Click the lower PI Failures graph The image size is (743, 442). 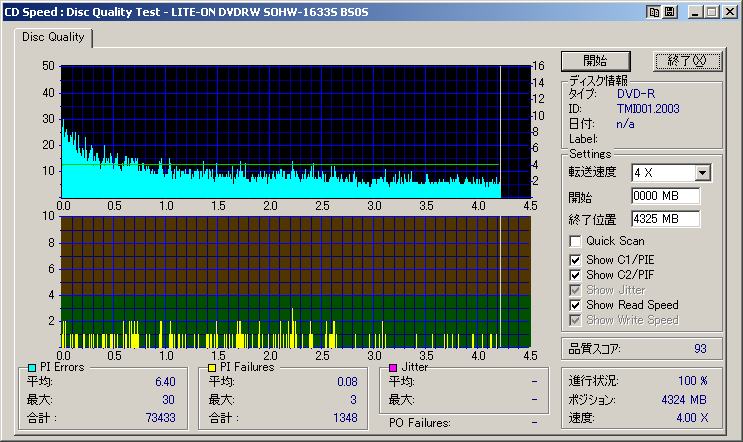pos(296,282)
